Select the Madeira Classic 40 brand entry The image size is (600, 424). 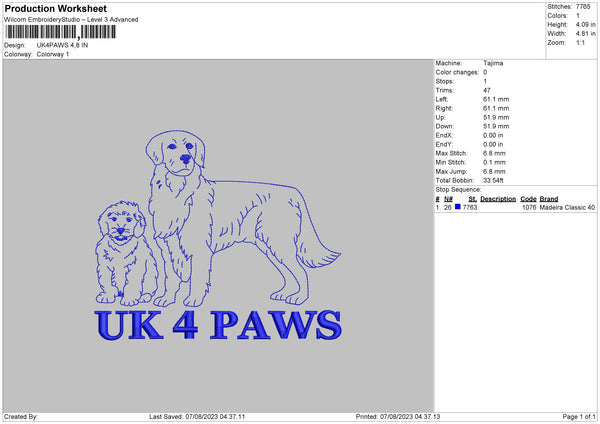(567, 207)
